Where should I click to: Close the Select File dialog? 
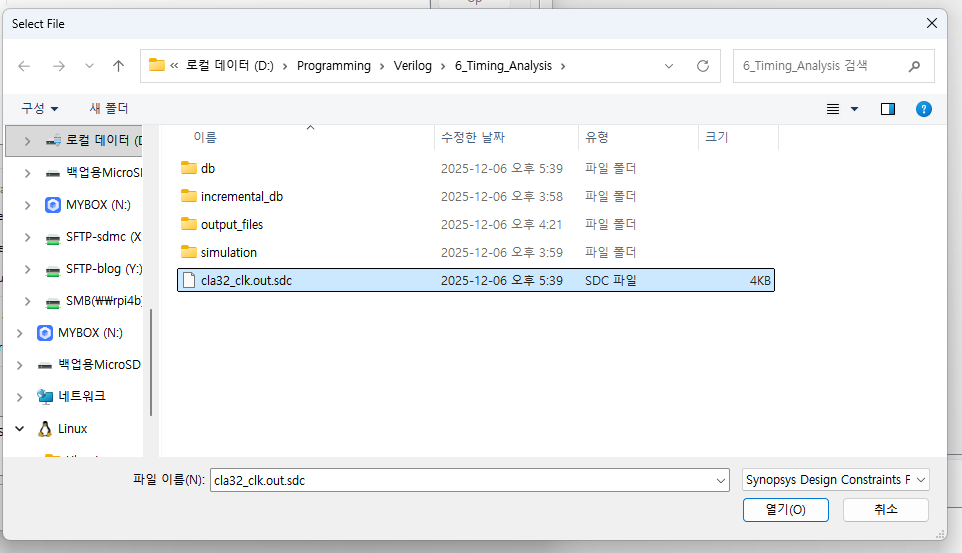coord(931,23)
